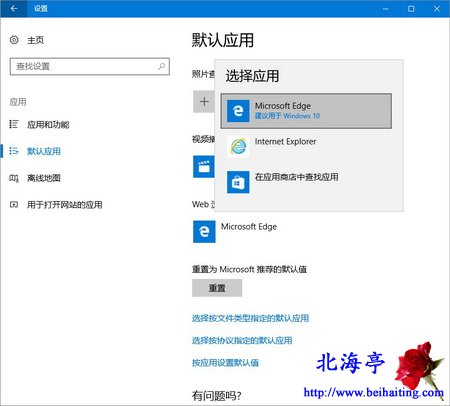The height and width of the screenshot is (406, 450).
Task: Select Microsoft Edge in the 选择应用 popup
Action: pos(306,111)
